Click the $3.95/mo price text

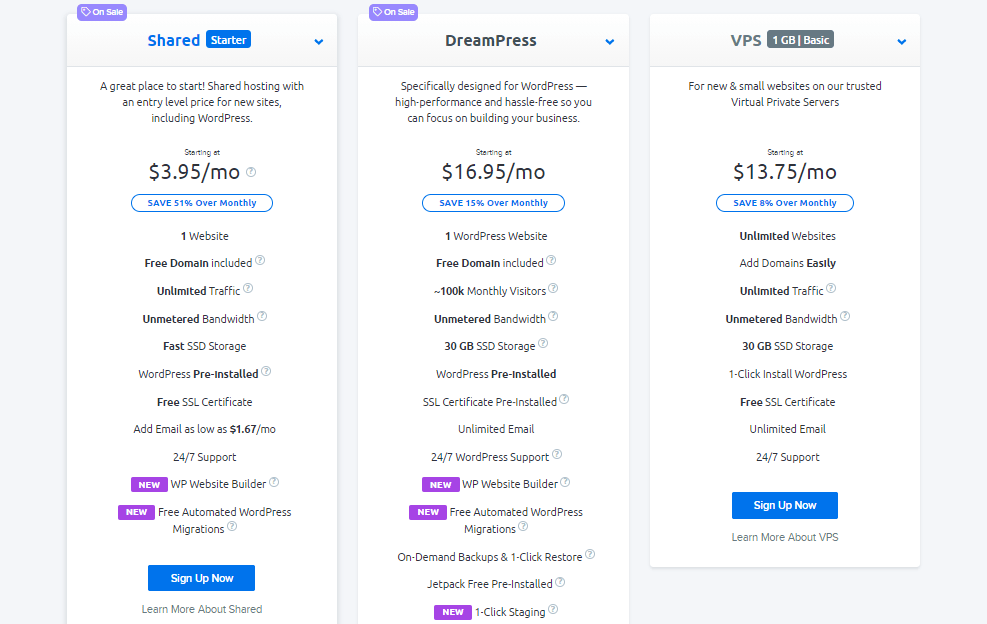click(x=194, y=172)
